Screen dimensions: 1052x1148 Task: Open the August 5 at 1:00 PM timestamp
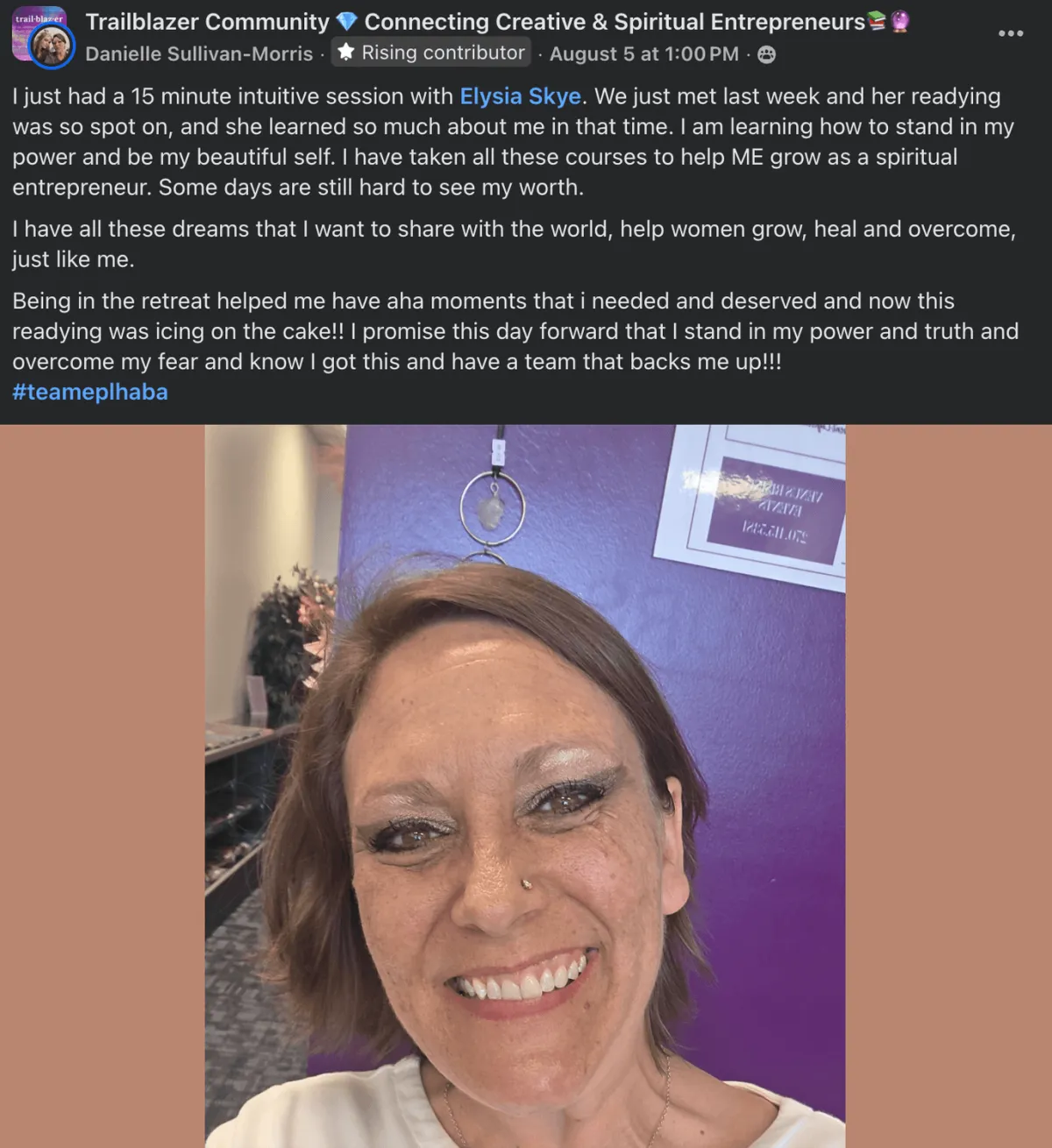644,54
